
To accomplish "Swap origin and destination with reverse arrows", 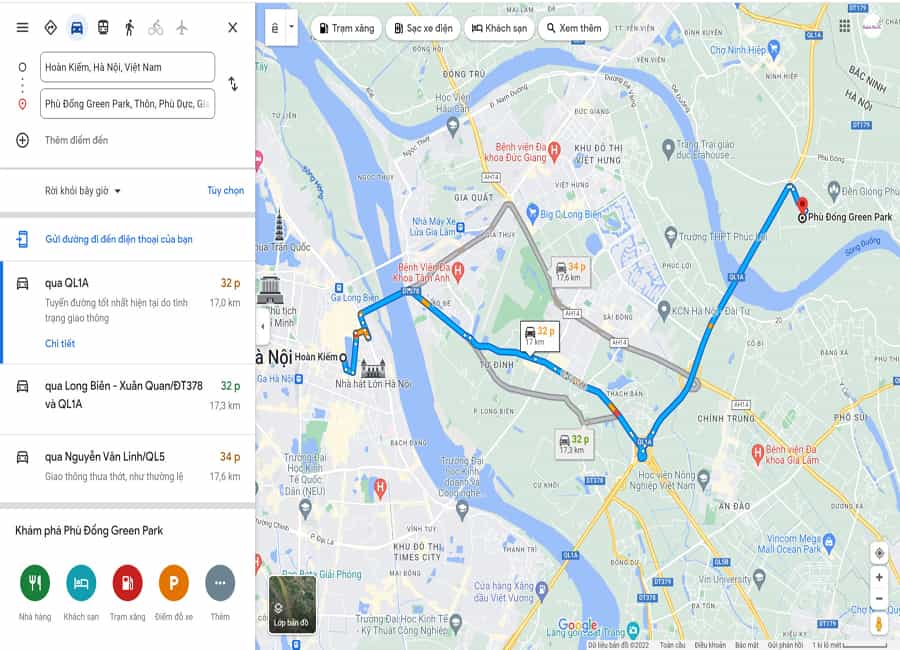I will [x=233, y=84].
